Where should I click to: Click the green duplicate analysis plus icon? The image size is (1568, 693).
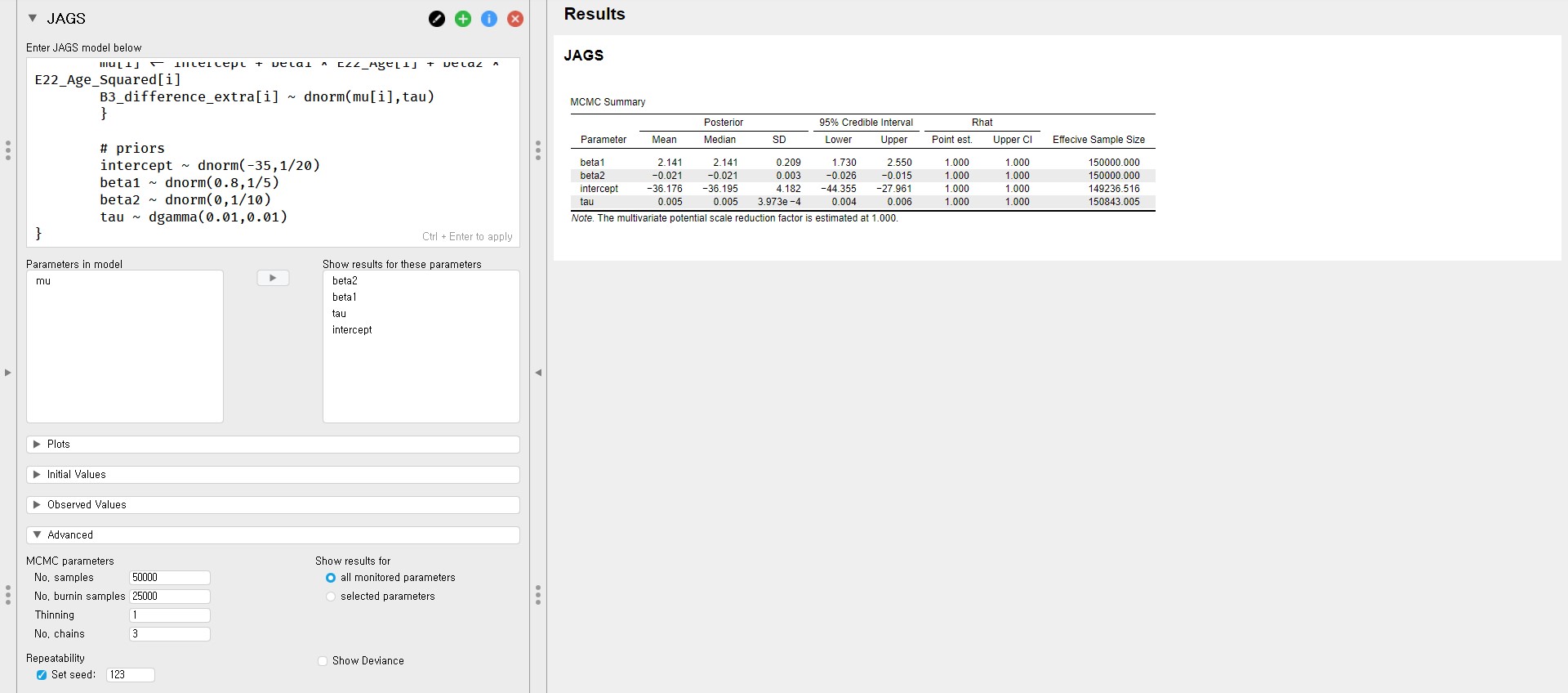pos(463,19)
